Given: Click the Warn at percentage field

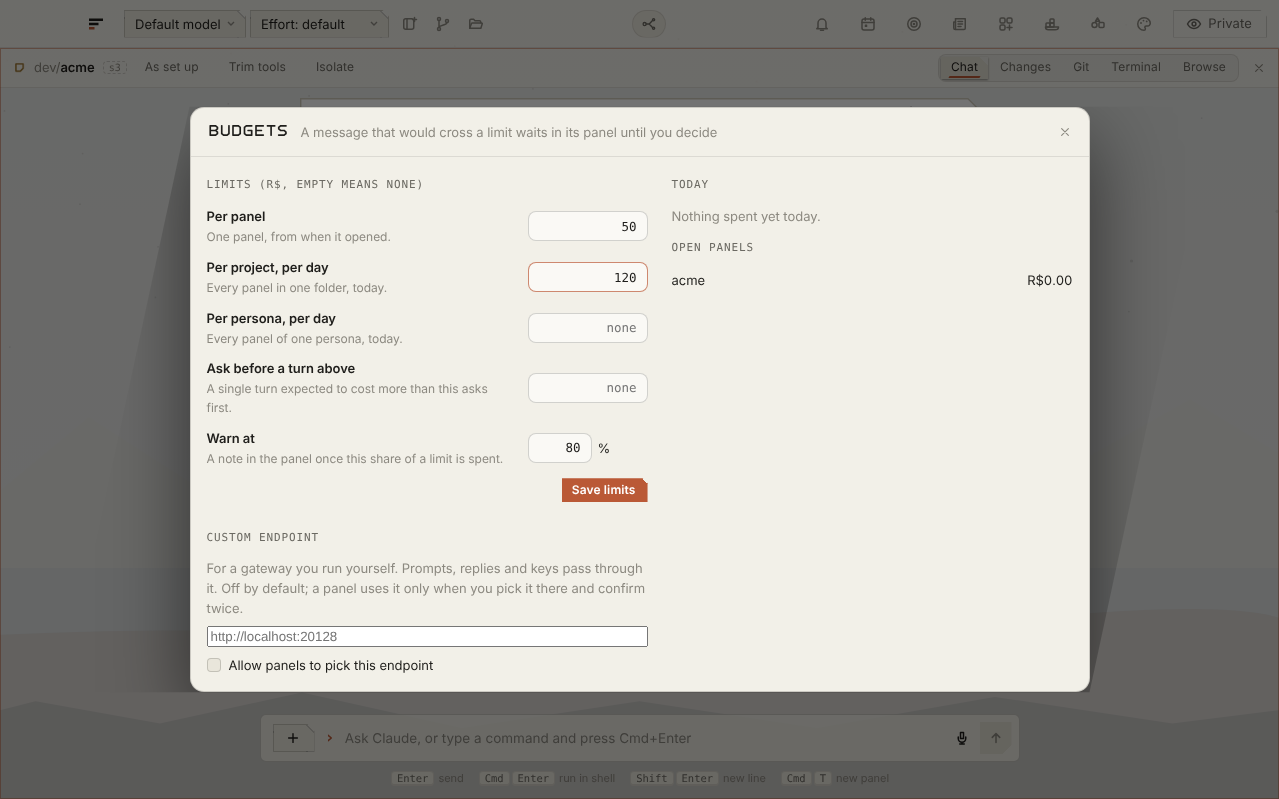Looking at the screenshot, I should (x=560, y=448).
